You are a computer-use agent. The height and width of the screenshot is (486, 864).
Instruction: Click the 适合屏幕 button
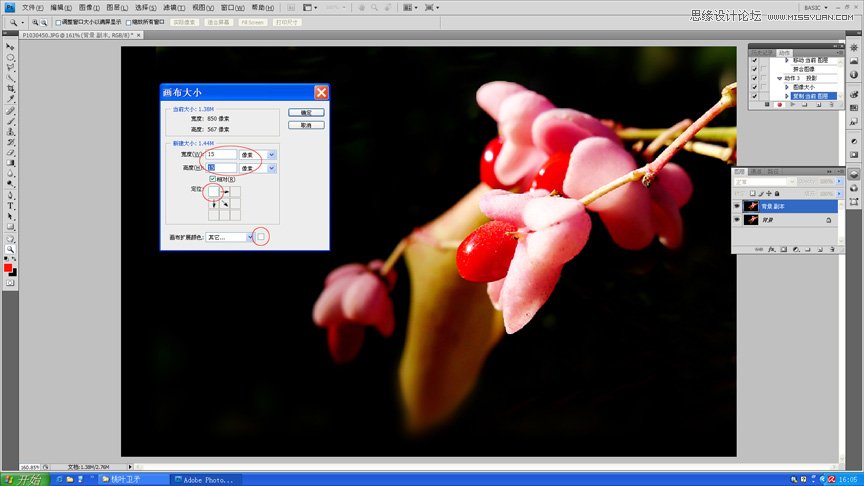[219, 23]
